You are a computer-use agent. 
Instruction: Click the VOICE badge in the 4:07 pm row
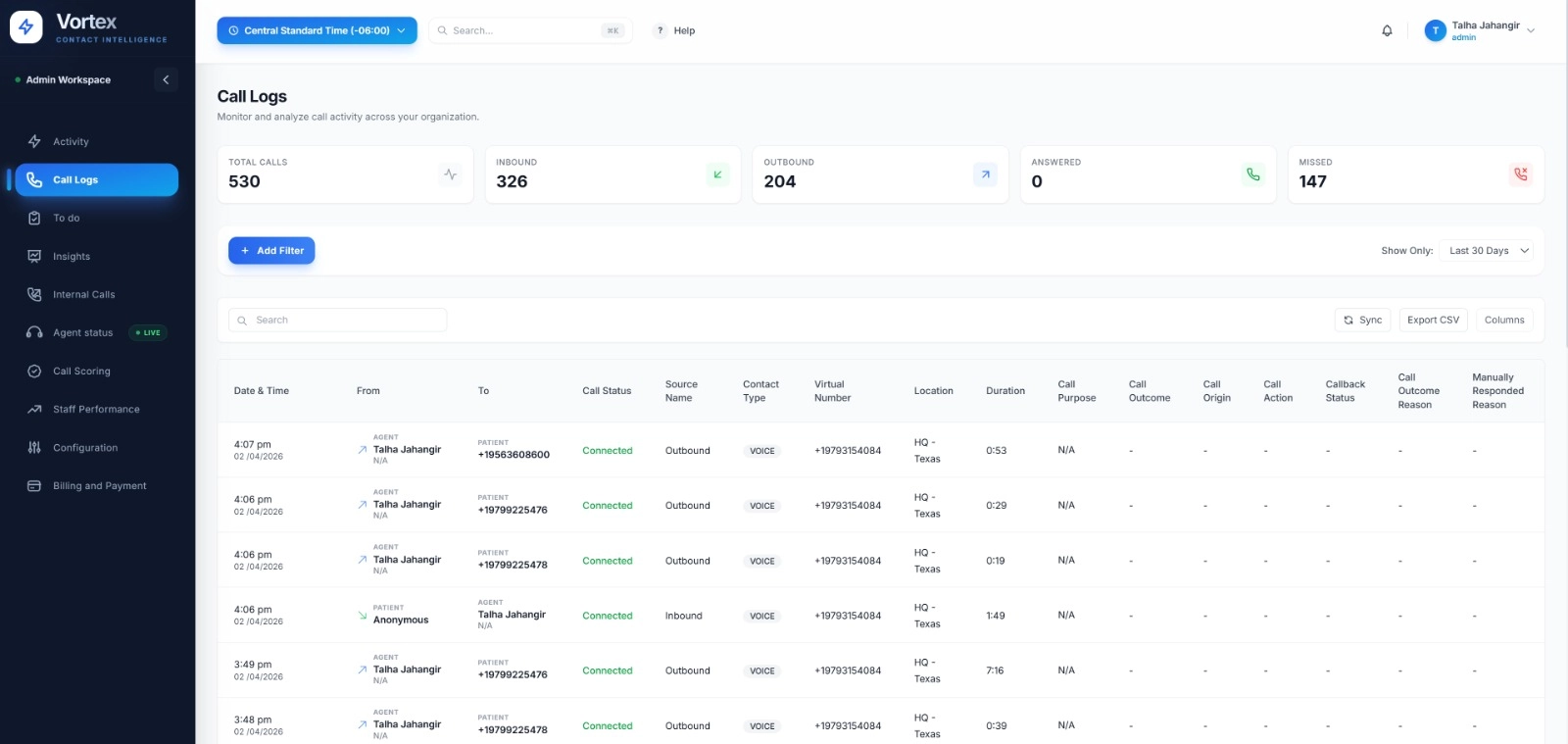coord(762,451)
